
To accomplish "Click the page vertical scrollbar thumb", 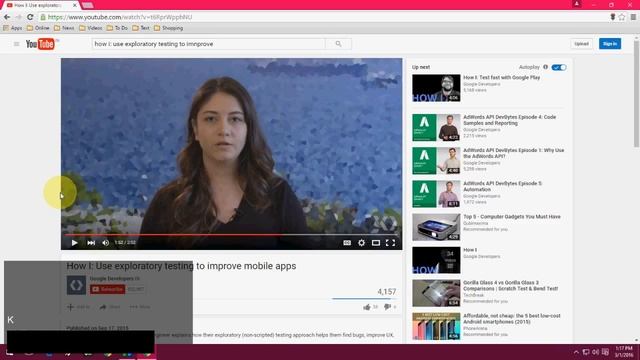I will [x=636, y=93].
